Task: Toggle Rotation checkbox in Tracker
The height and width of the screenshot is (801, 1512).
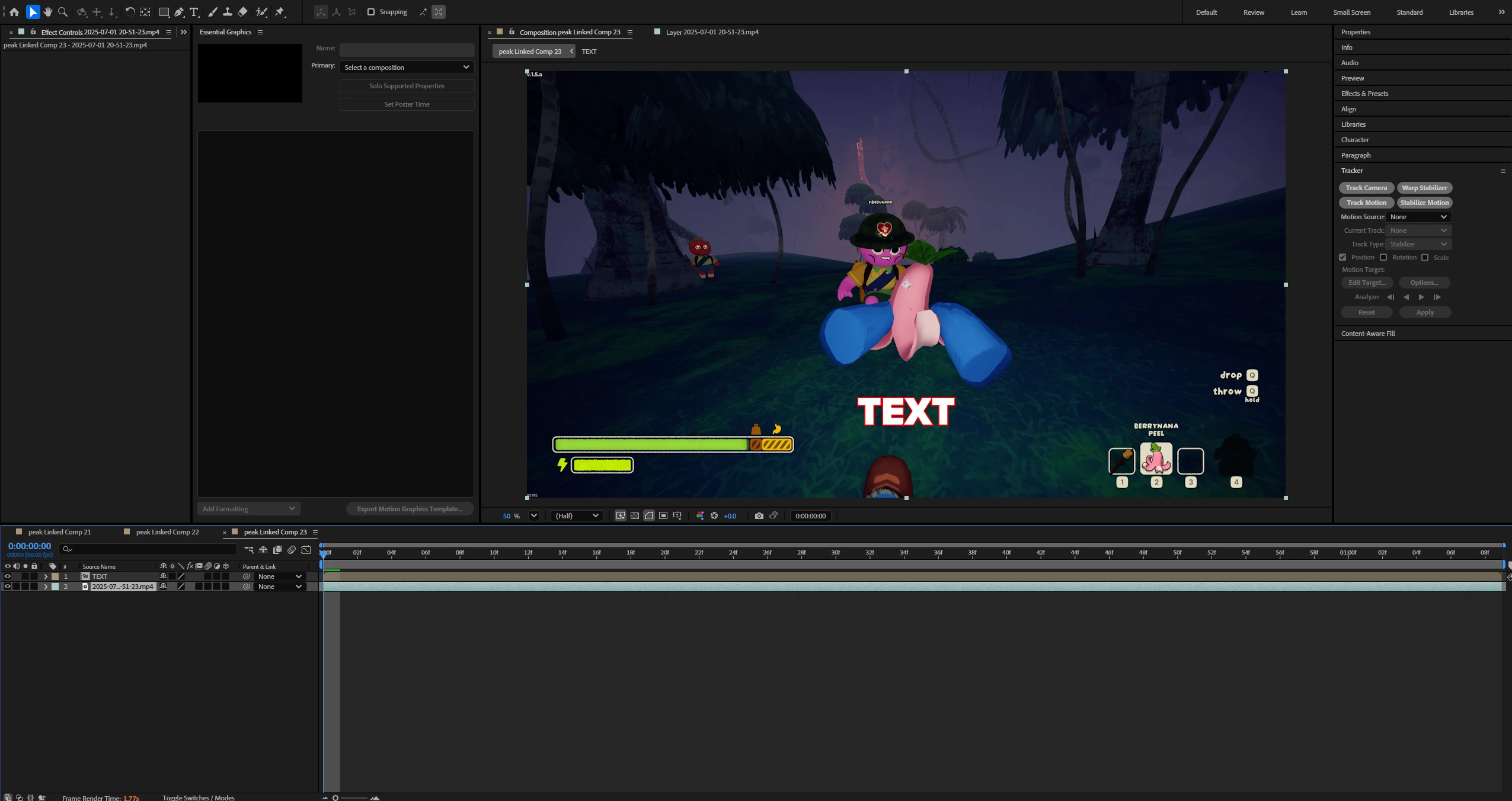Action: [1383, 257]
